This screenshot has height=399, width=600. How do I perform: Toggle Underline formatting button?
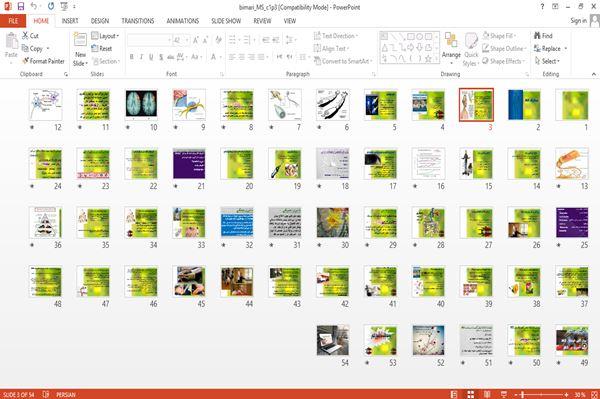click(151, 57)
